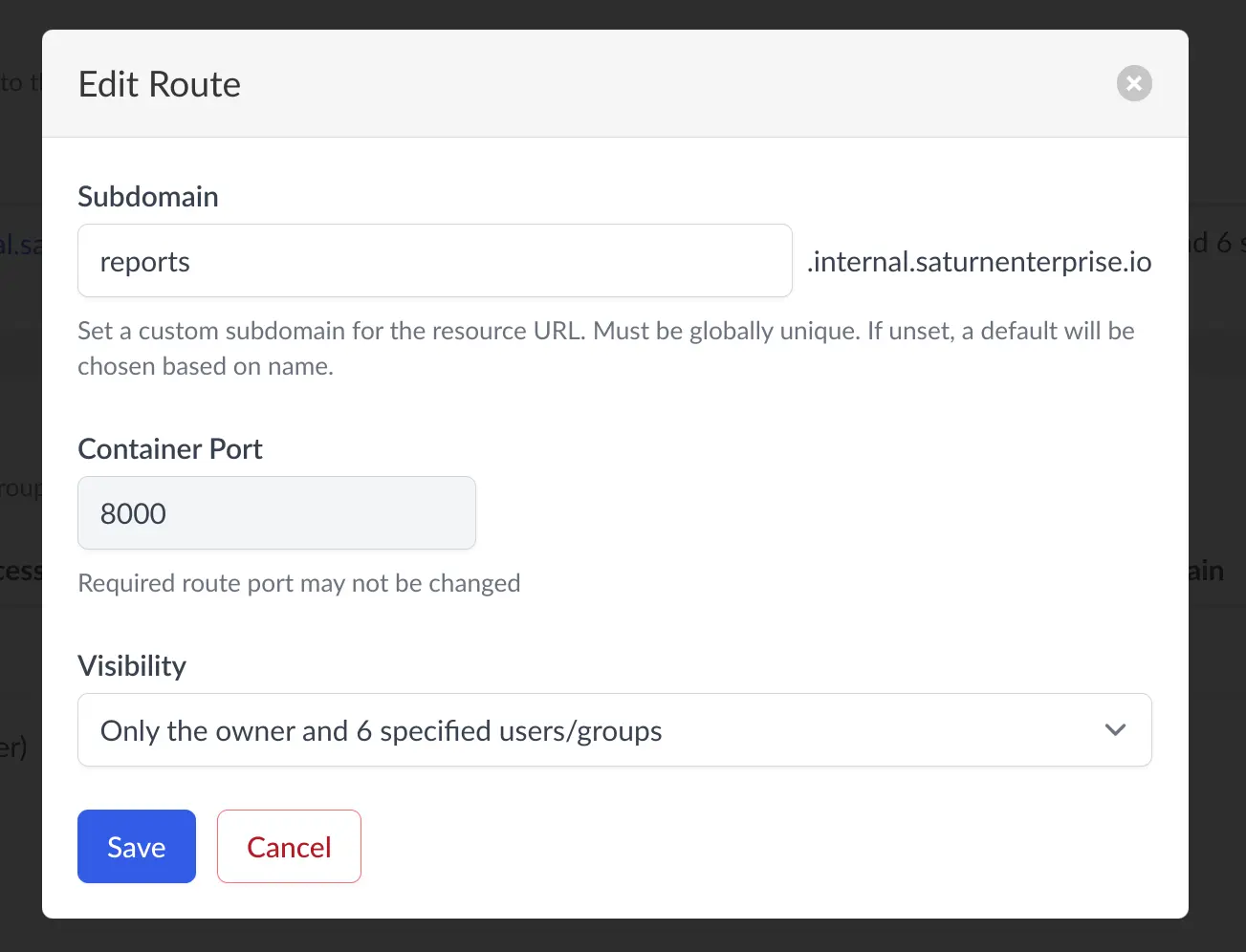Click the bold "ain" text behind dialog's right edge
This screenshot has width=1246, height=952.
tap(1207, 572)
